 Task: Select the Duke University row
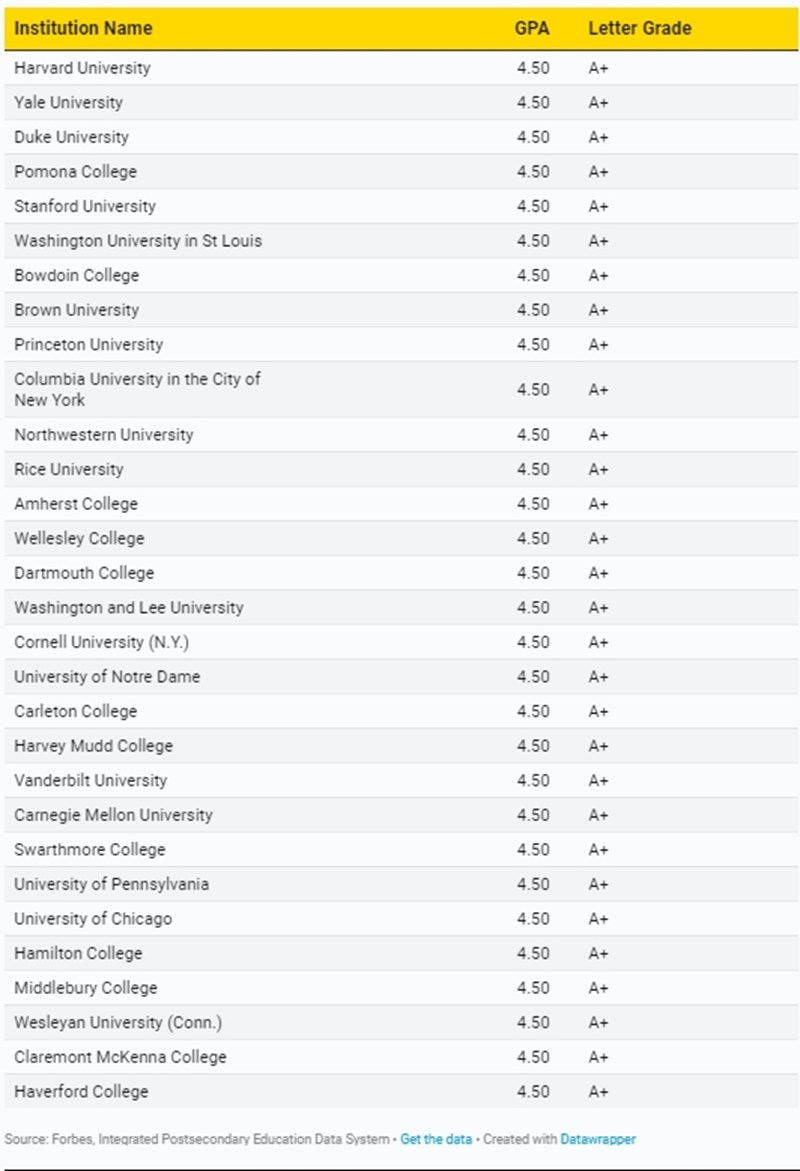(71, 137)
